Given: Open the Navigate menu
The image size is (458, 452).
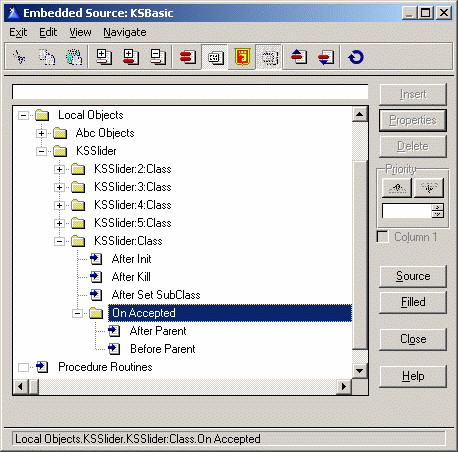Looking at the screenshot, I should pyautogui.click(x=125, y=32).
